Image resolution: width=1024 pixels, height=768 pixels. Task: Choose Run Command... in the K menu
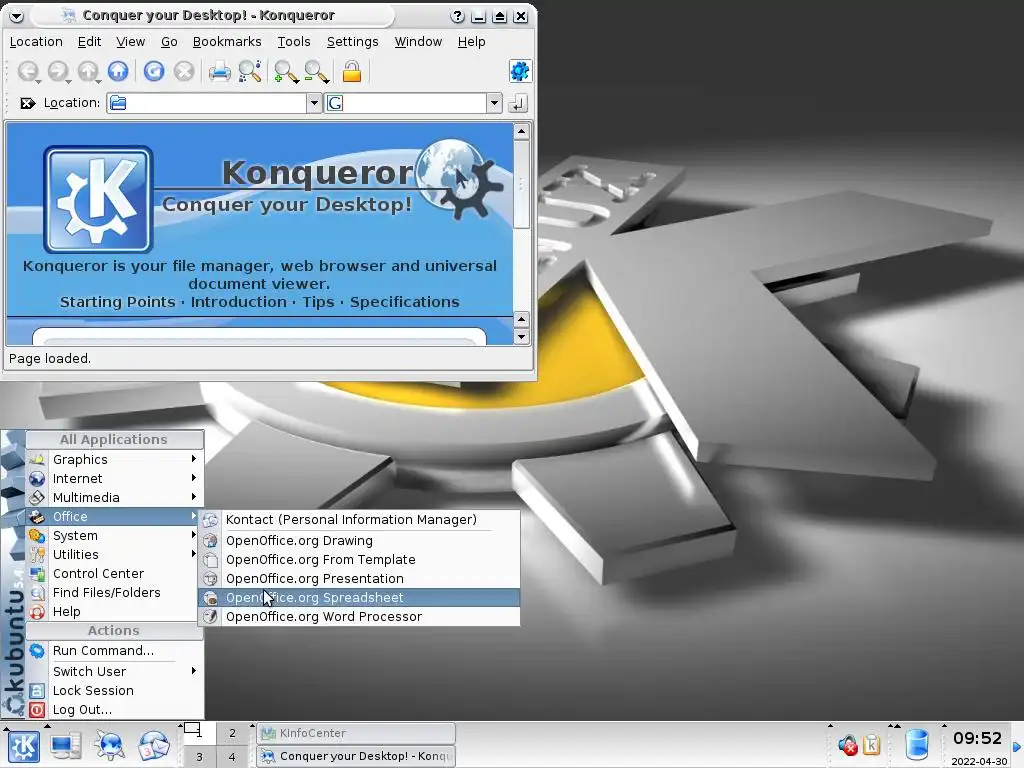click(x=115, y=650)
